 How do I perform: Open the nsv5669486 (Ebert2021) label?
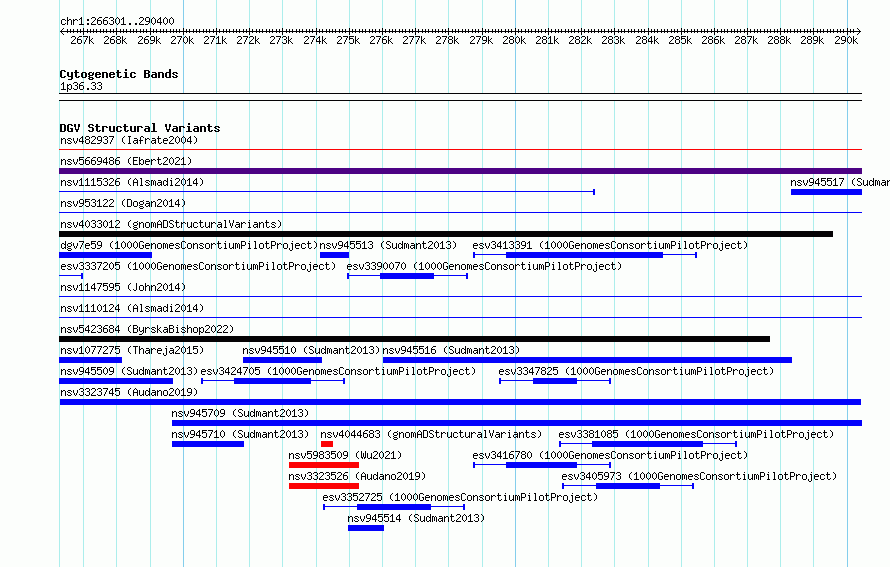pyautogui.click(x=126, y=161)
